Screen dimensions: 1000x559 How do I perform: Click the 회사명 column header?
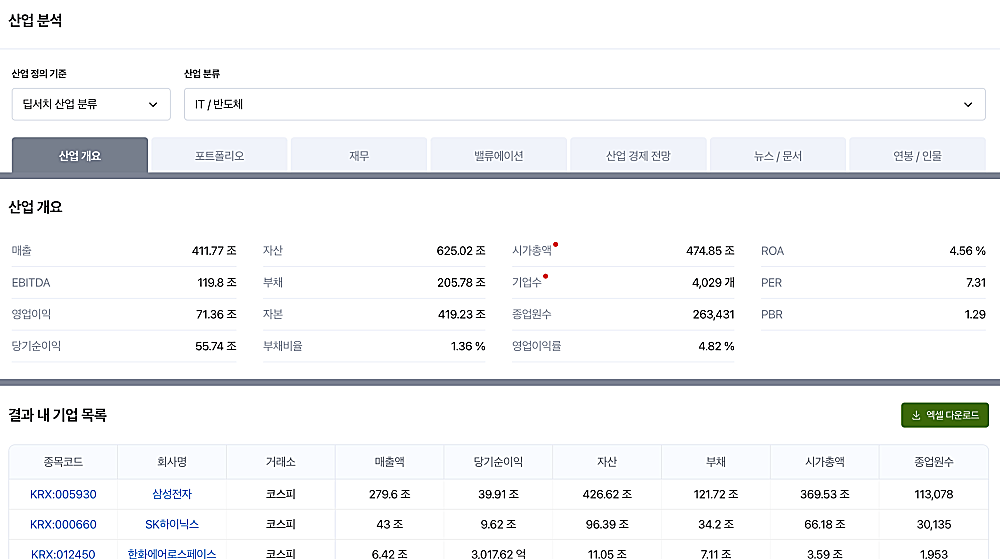coord(172,462)
